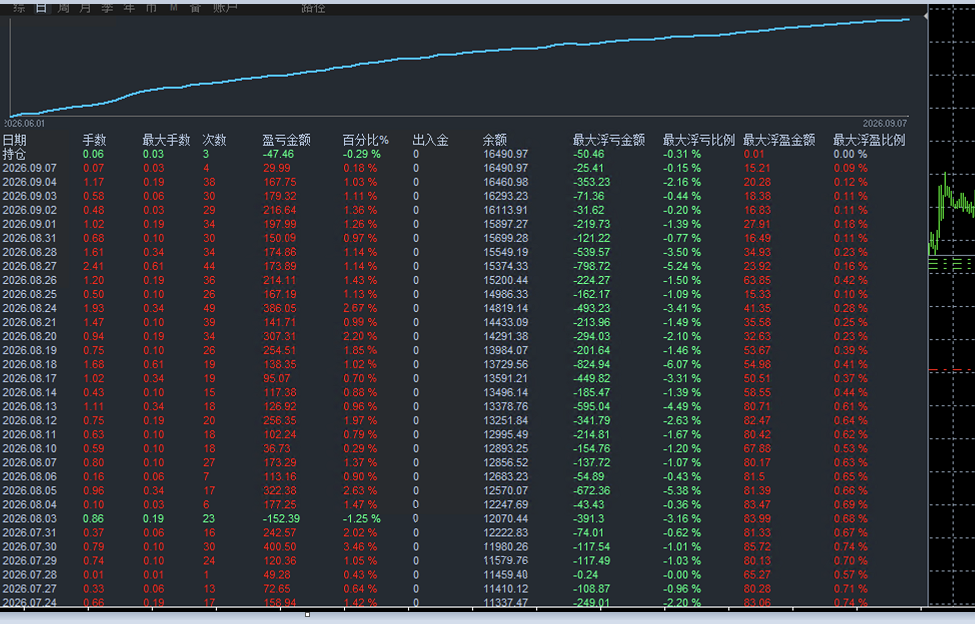Select the 2026.09.04 date row
This screenshot has width=975, height=624.
point(29,182)
